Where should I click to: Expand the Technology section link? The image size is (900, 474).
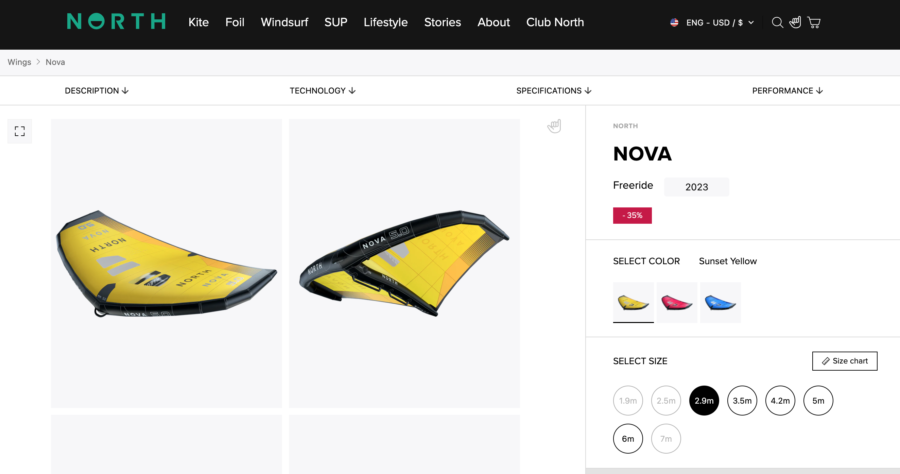pos(322,91)
